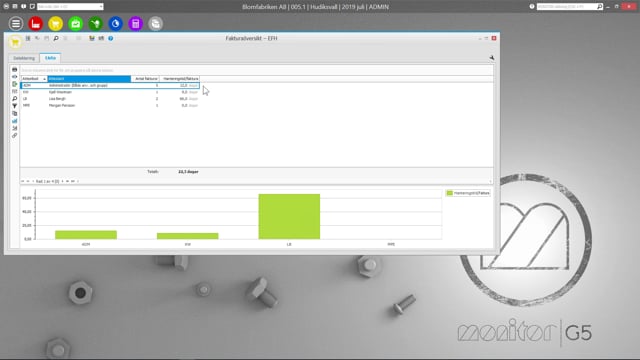Open the grey windows module icon
This screenshot has width=640, height=360.
click(x=156, y=24)
